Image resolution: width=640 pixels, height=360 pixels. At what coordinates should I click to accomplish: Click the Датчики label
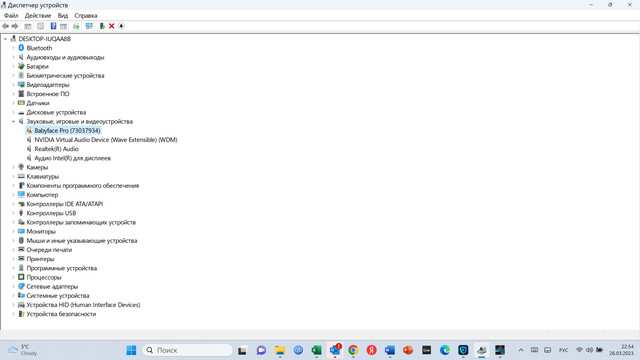click(x=38, y=103)
